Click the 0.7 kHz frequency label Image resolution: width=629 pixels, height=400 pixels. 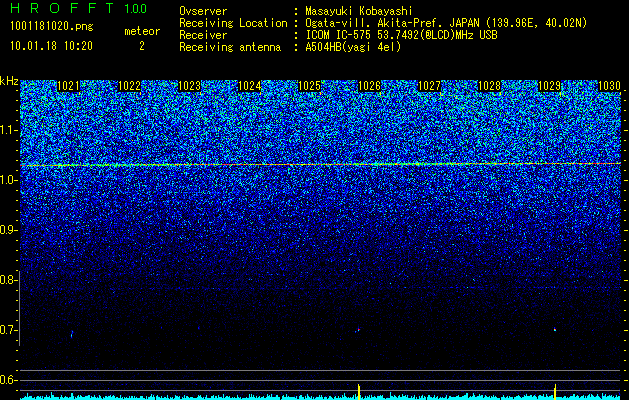(7, 330)
